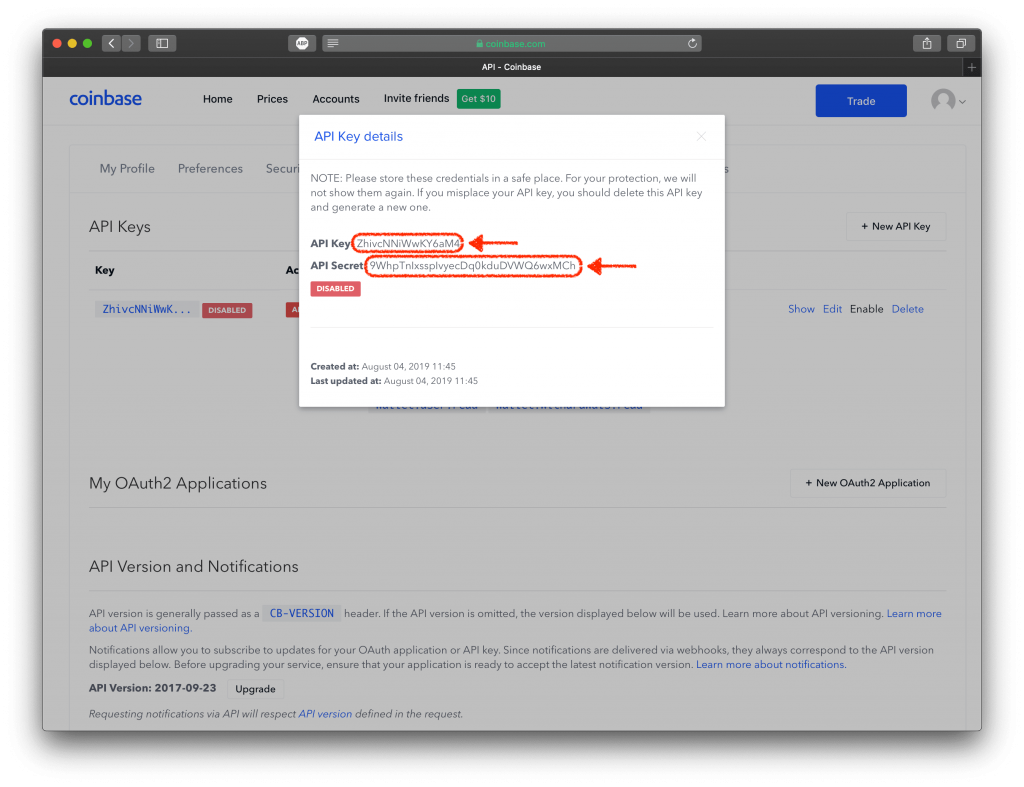Click the API - Coinbase tab title
The height and width of the screenshot is (787, 1024).
click(x=511, y=67)
